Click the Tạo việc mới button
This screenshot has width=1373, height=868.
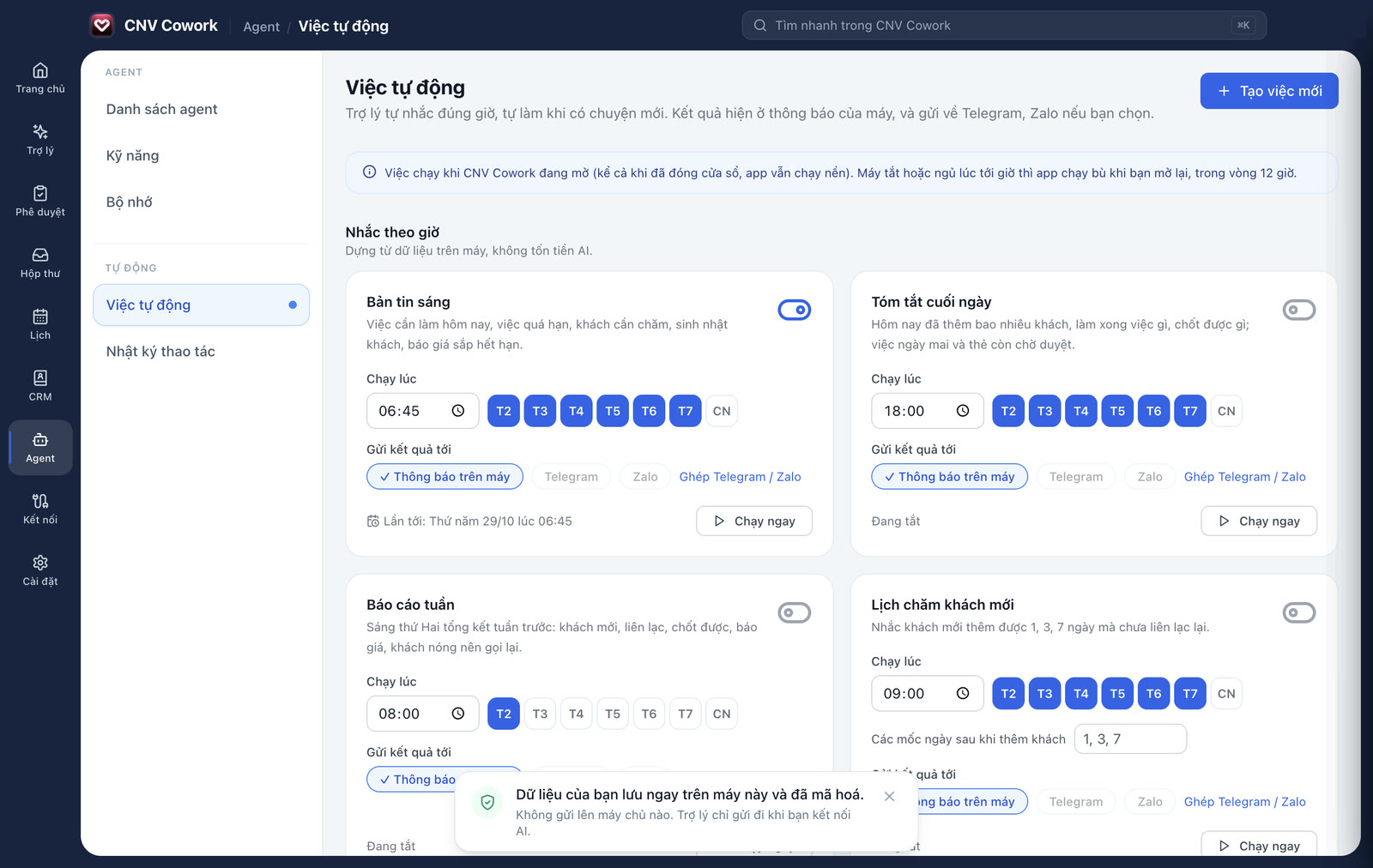point(1269,91)
